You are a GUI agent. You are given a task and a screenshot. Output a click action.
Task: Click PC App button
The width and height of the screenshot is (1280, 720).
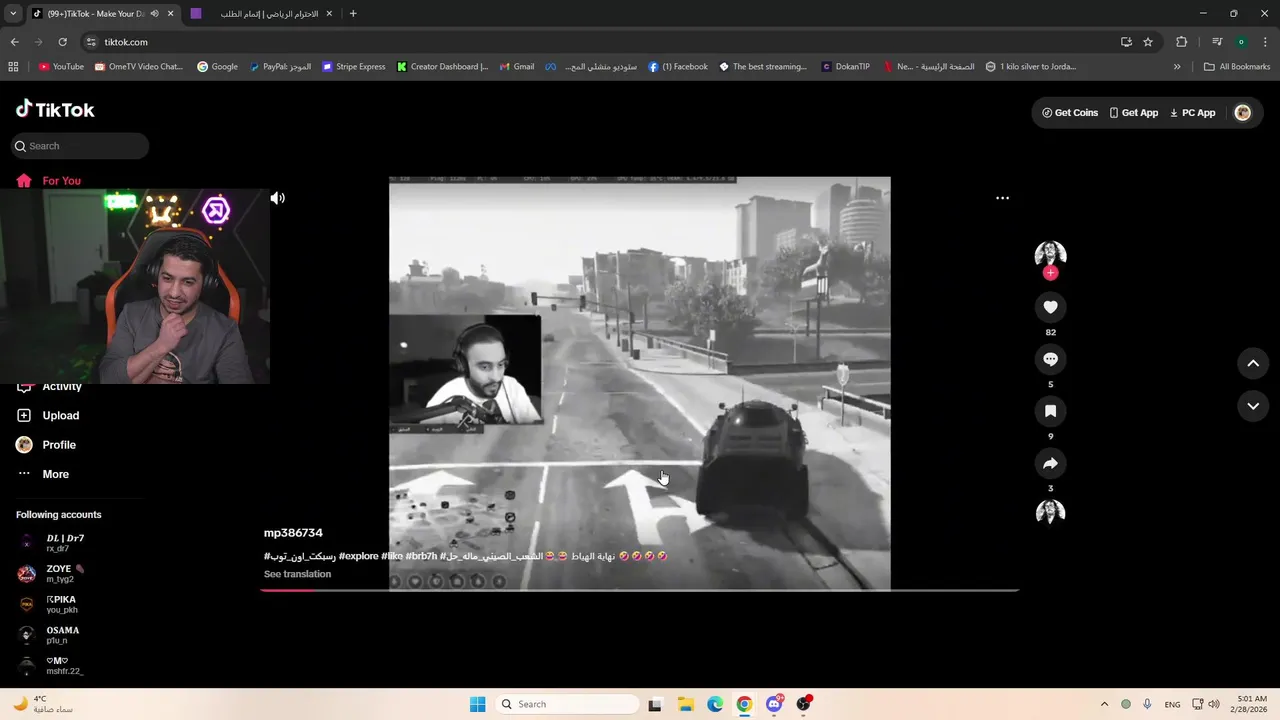point(1192,113)
